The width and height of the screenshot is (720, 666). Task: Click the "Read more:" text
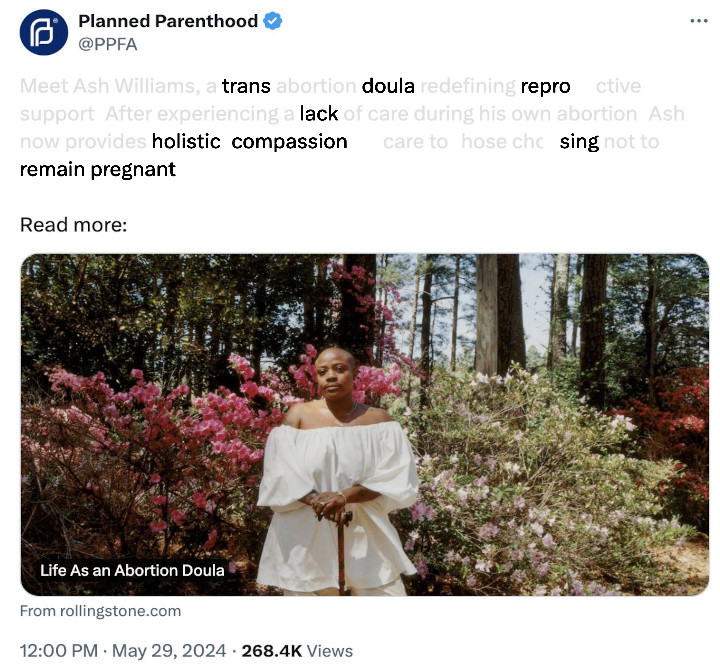point(73,224)
